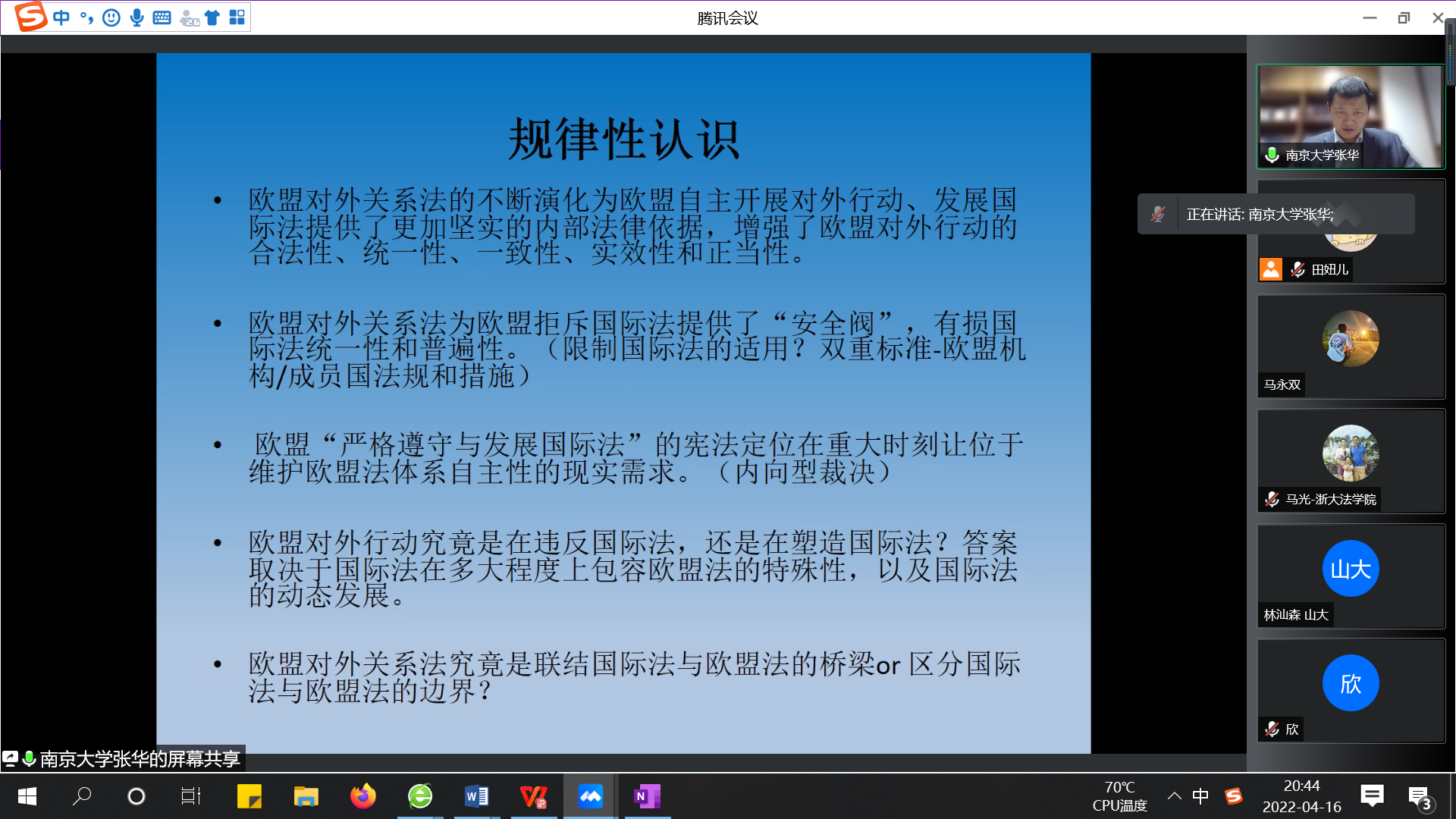
Task: Open Sogou toolbox grid icon
Action: click(237, 17)
